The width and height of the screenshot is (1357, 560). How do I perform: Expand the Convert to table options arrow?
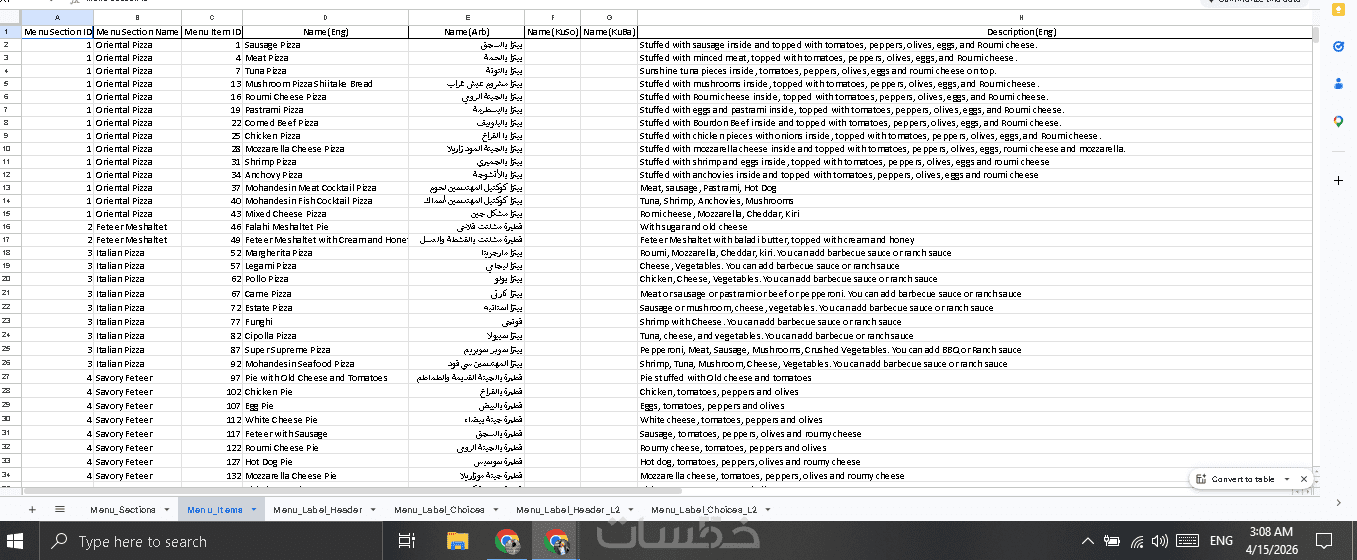(x=1285, y=479)
